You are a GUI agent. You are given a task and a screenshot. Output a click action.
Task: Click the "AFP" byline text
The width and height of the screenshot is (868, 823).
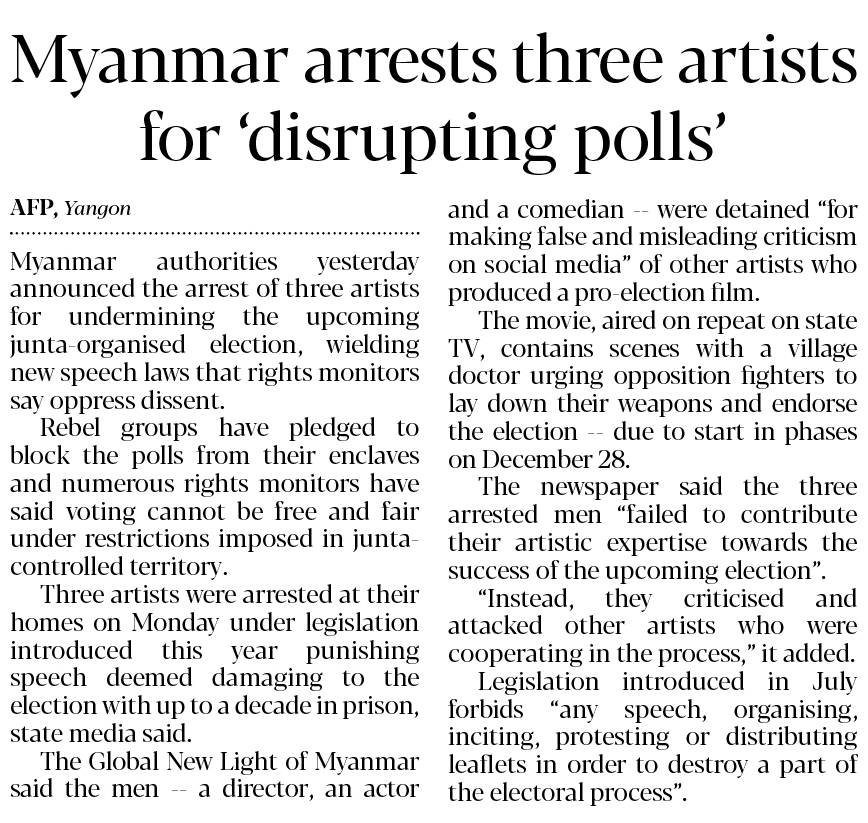tap(33, 208)
